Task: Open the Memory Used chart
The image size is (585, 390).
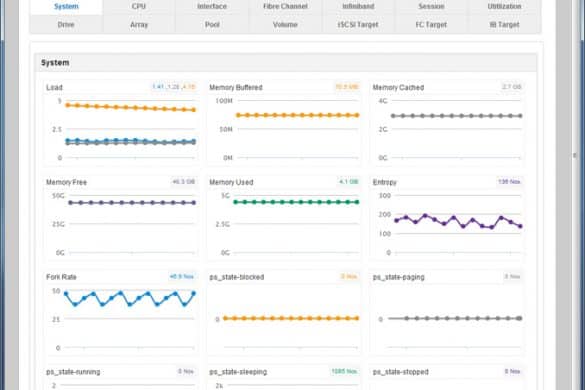Action: [x=284, y=224]
